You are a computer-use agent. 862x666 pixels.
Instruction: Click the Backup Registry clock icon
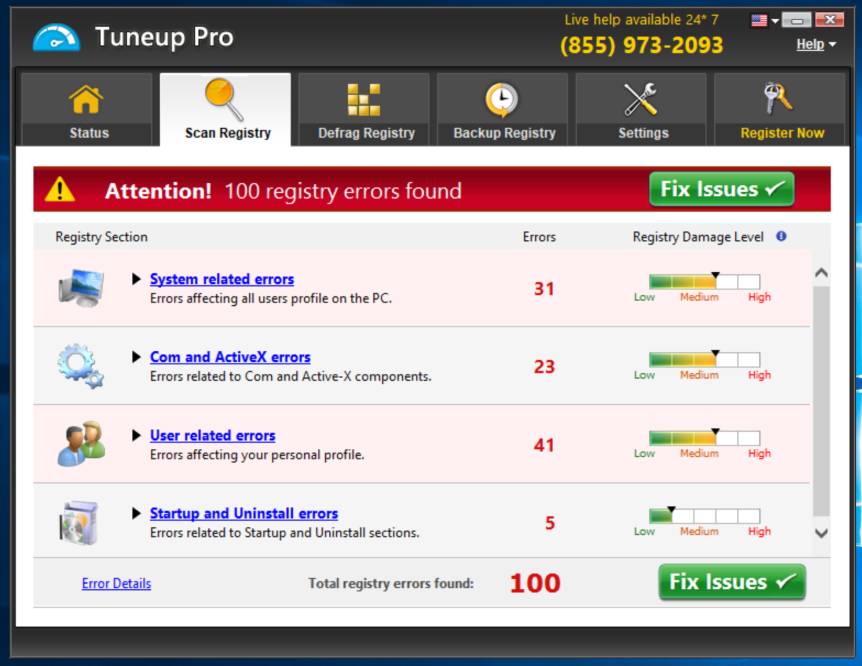[501, 100]
